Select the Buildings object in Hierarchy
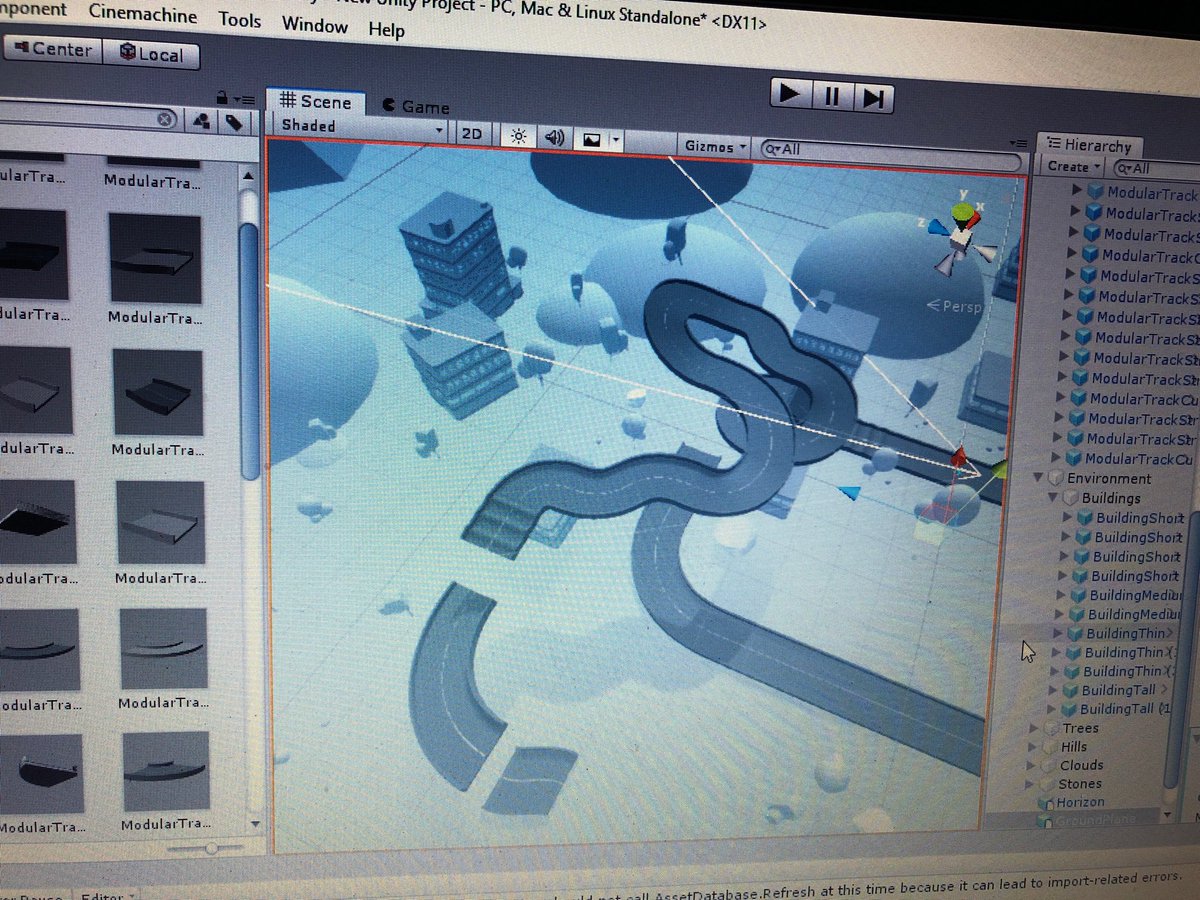1200x900 pixels. pyautogui.click(x=1110, y=498)
